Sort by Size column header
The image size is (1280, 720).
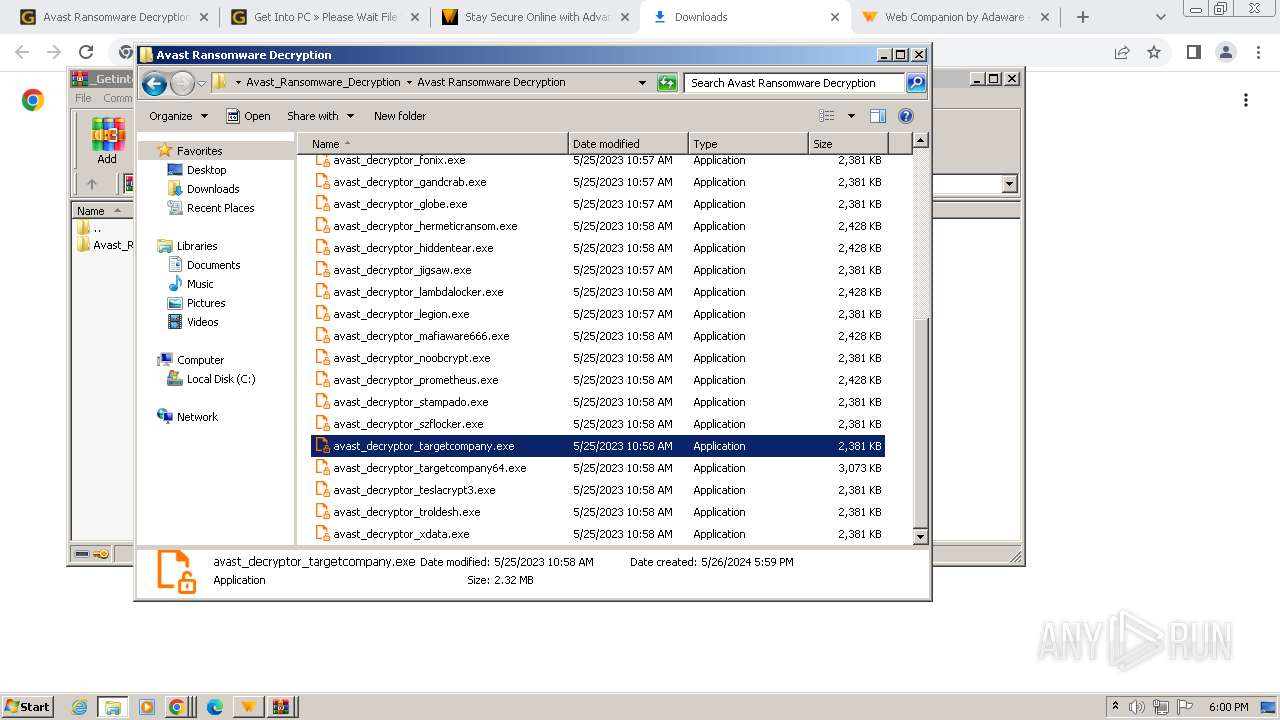click(x=848, y=144)
